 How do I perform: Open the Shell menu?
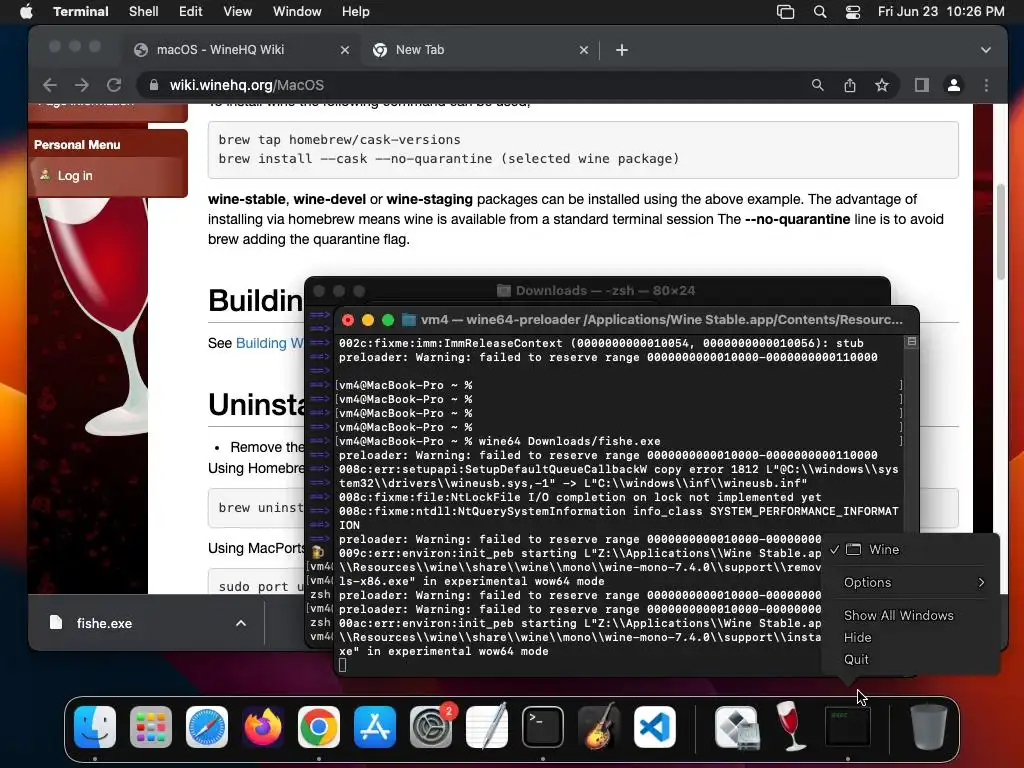144,12
